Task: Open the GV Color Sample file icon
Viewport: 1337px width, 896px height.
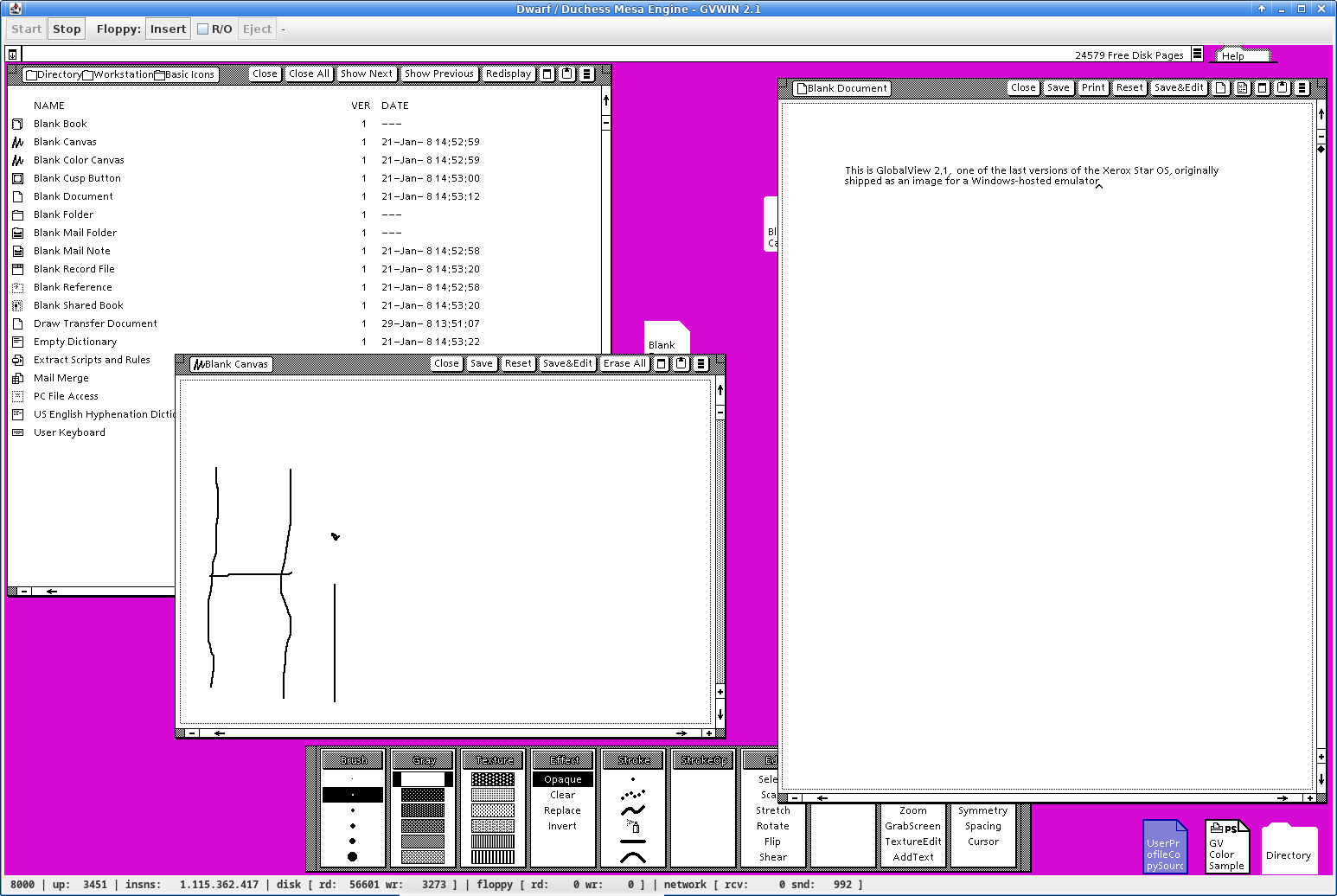Action: (1227, 847)
